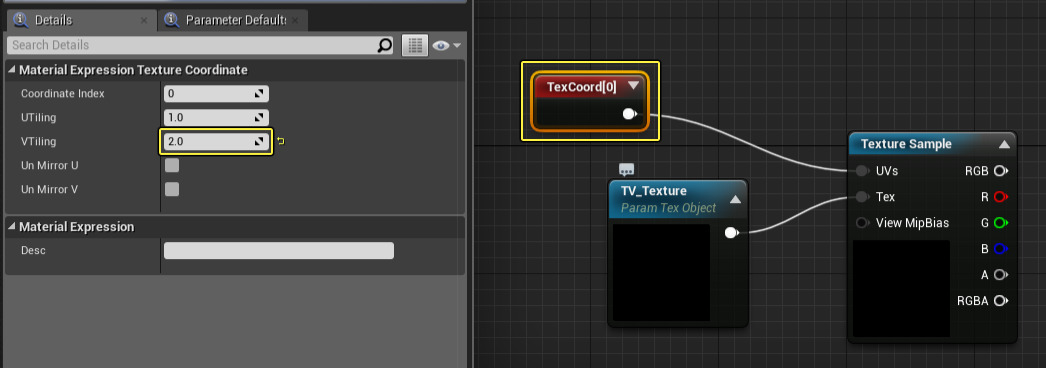Click the VTiling spinner arrow
The width and height of the screenshot is (1046, 368).
coord(260,142)
